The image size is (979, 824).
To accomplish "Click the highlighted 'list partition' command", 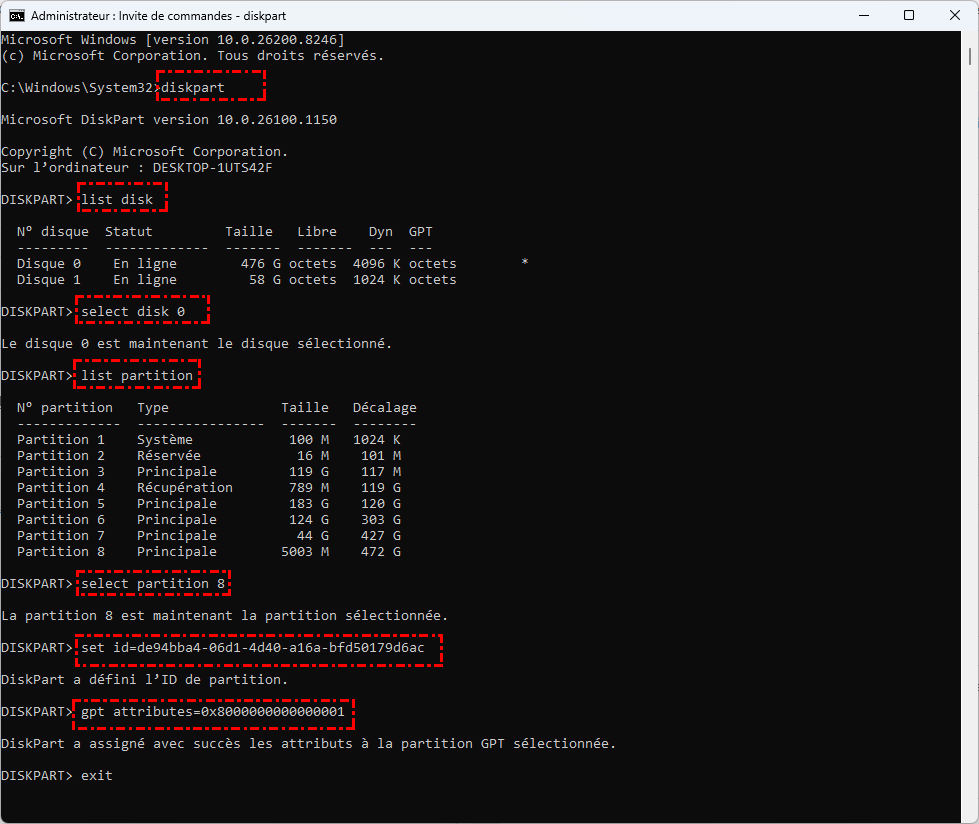I will pos(137,376).
